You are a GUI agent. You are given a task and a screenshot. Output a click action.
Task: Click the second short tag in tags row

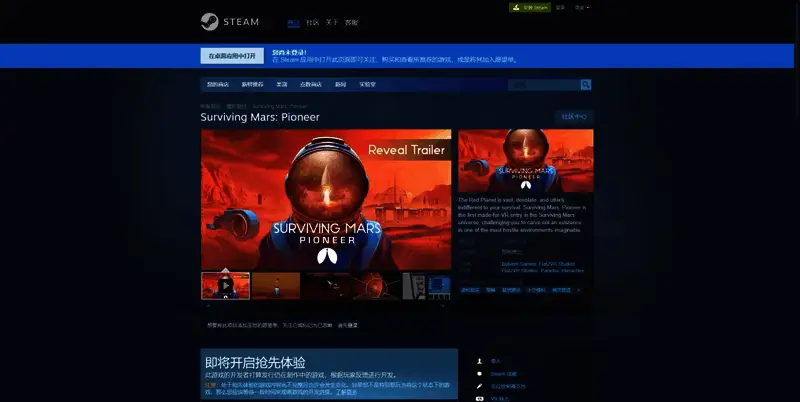coord(490,290)
